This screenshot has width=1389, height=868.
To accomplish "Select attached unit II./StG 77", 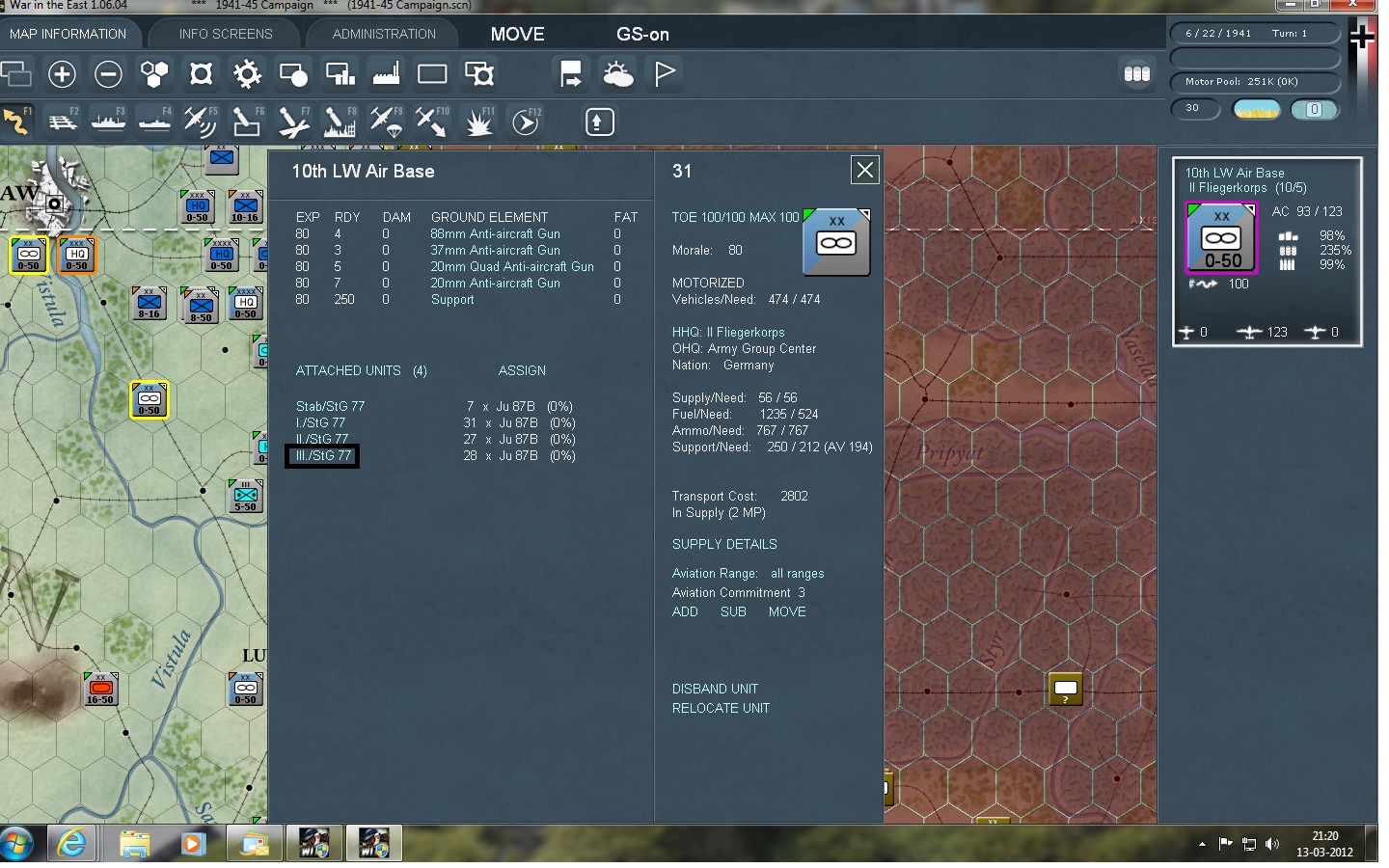I will click(x=322, y=439).
